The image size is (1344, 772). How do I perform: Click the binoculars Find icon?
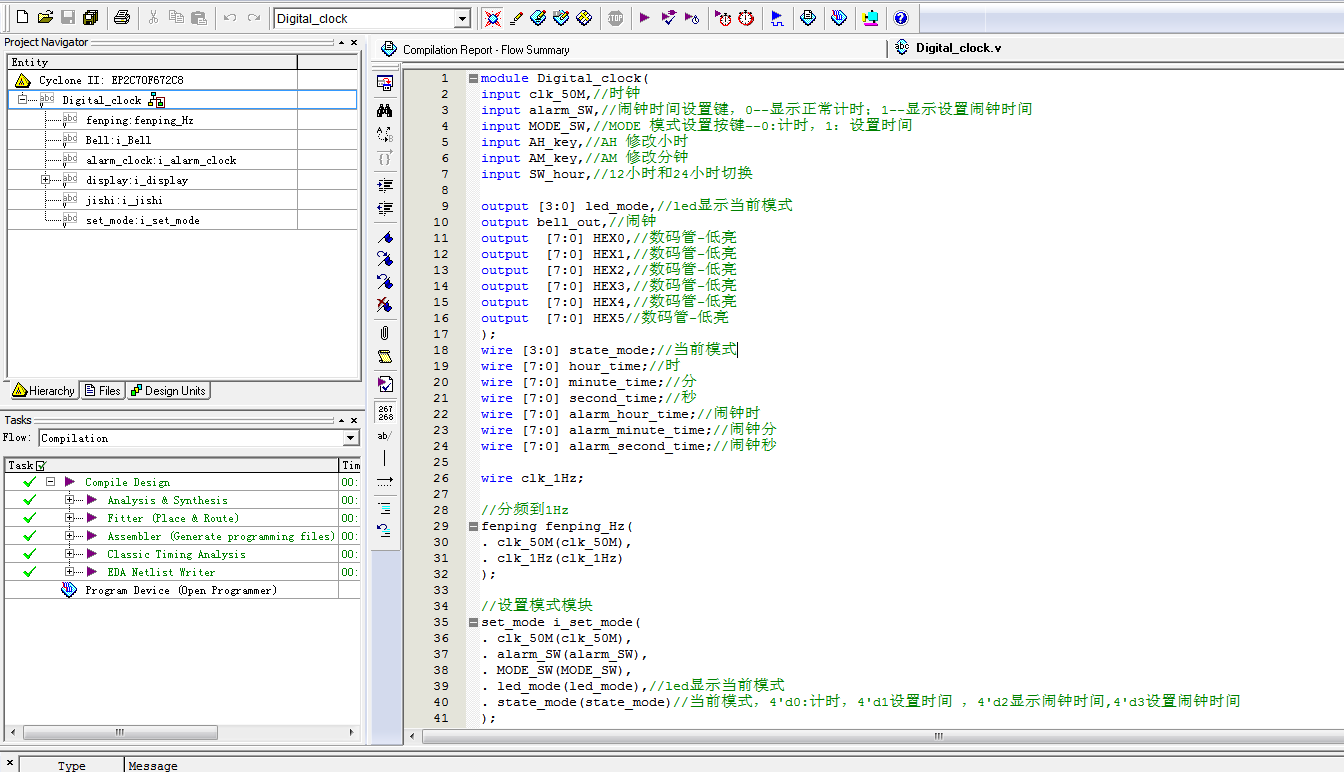coord(385,110)
